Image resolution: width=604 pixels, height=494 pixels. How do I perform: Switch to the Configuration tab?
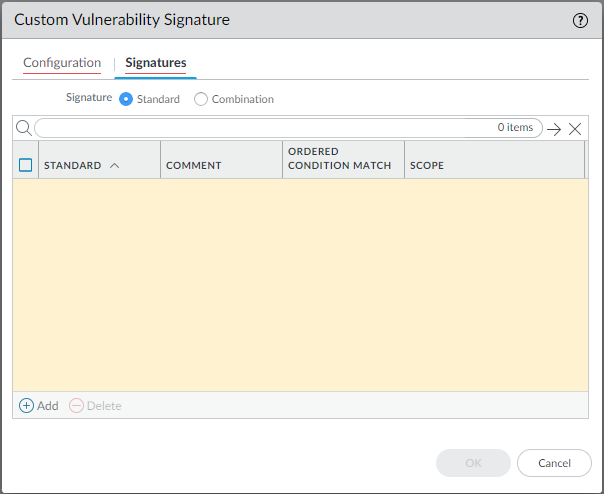point(62,63)
